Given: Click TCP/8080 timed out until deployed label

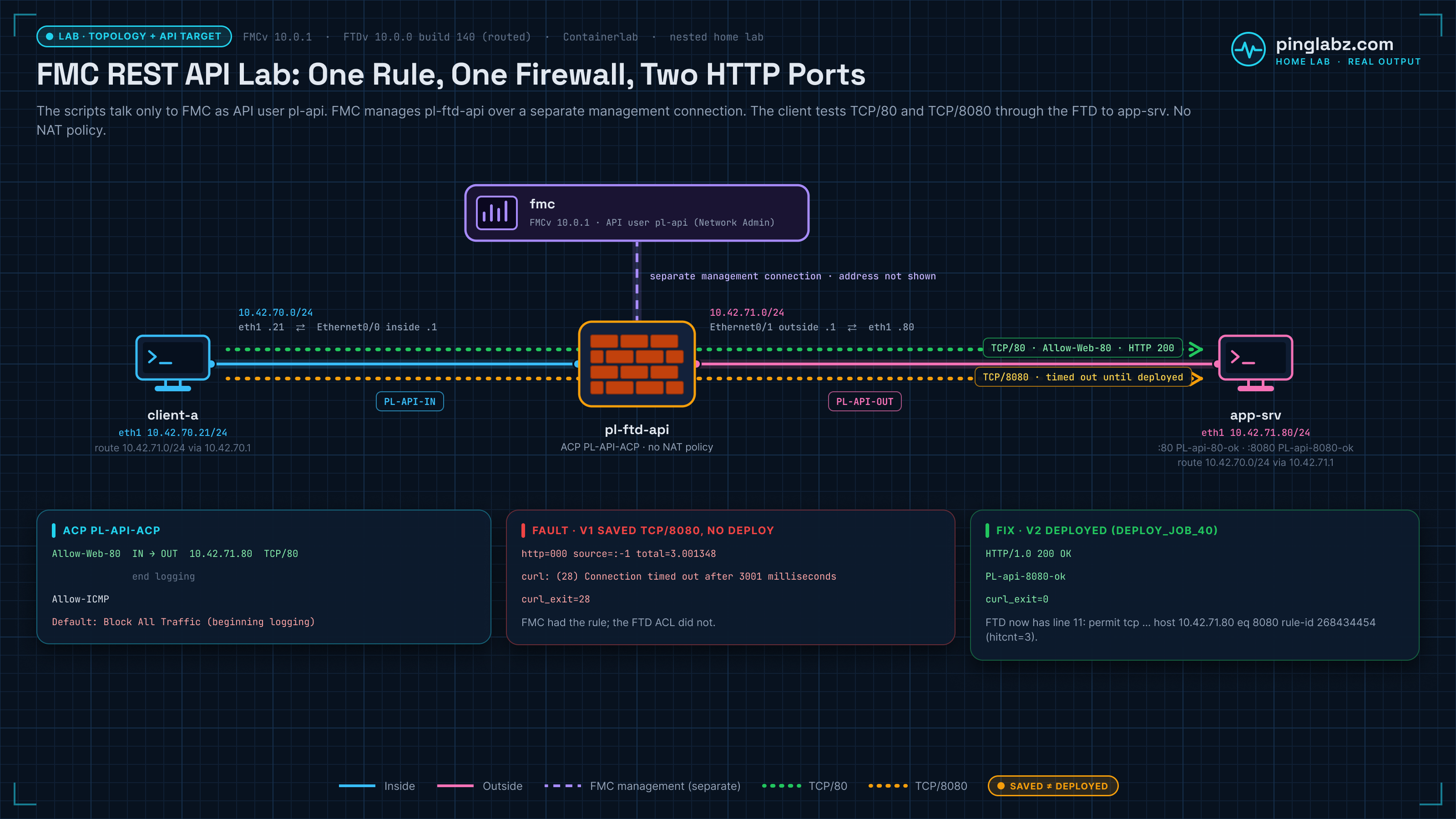Looking at the screenshot, I should click(x=1082, y=377).
